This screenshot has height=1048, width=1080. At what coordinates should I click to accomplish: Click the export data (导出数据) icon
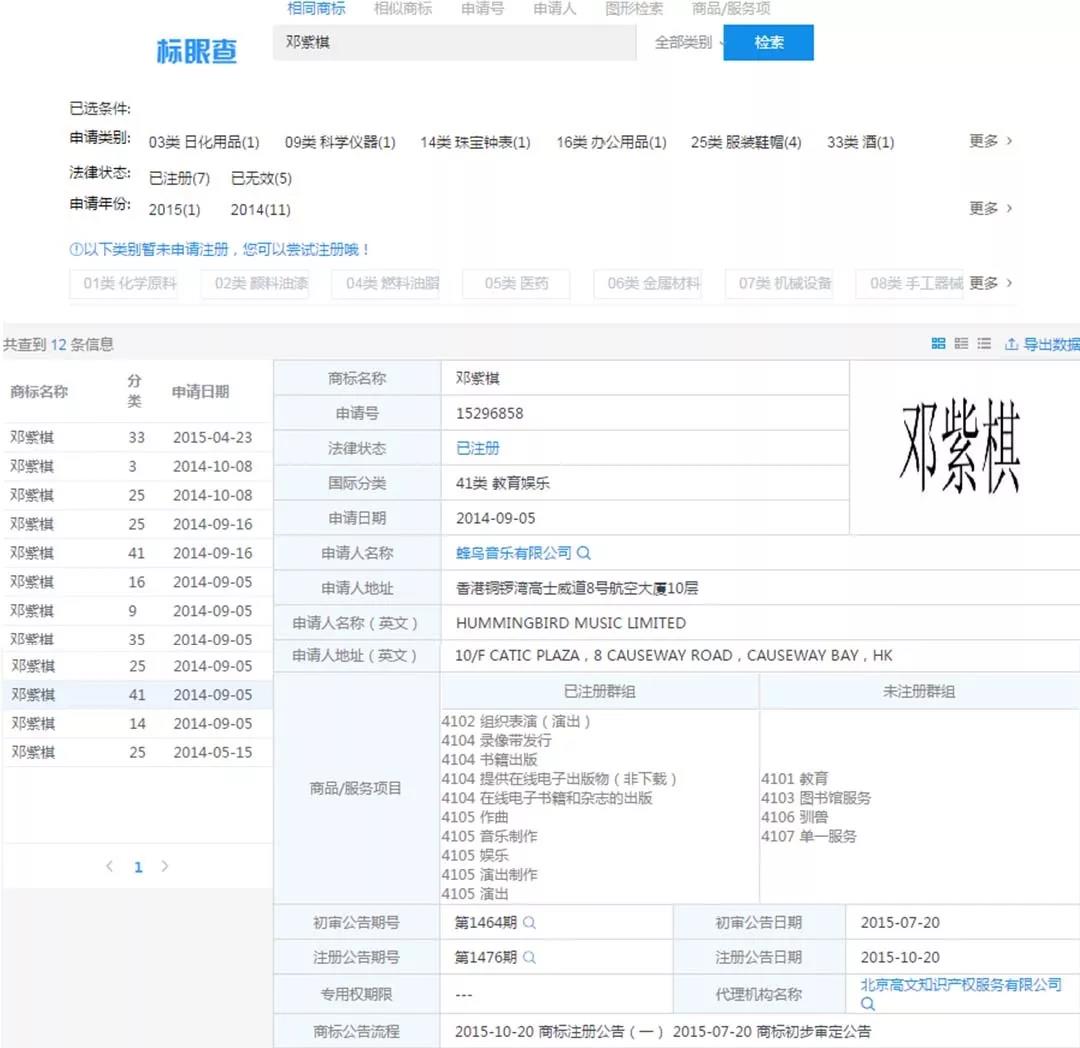1012,344
